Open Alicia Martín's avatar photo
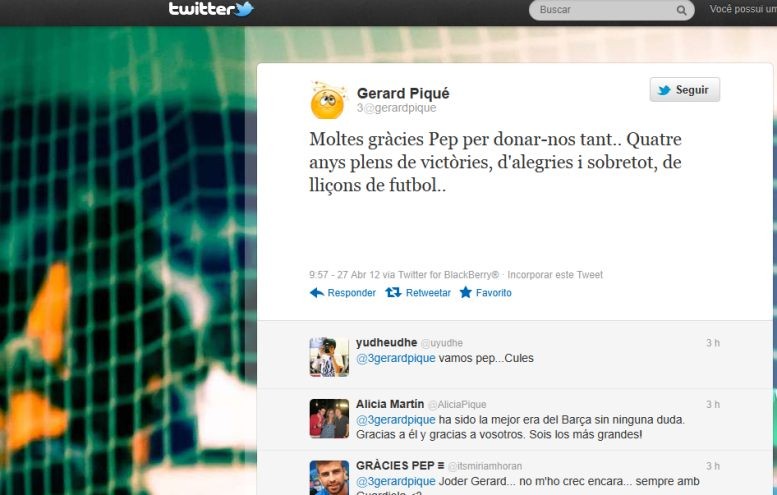777x495 pixels. pyautogui.click(x=329, y=419)
